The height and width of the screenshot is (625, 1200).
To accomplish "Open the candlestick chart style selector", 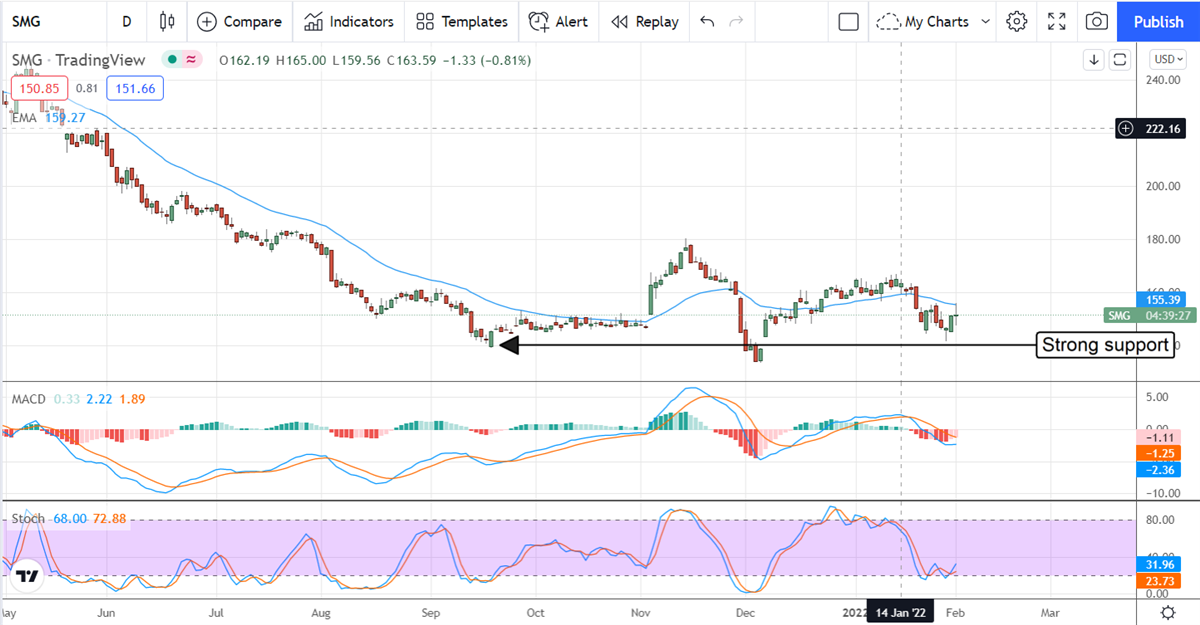I will point(166,21).
